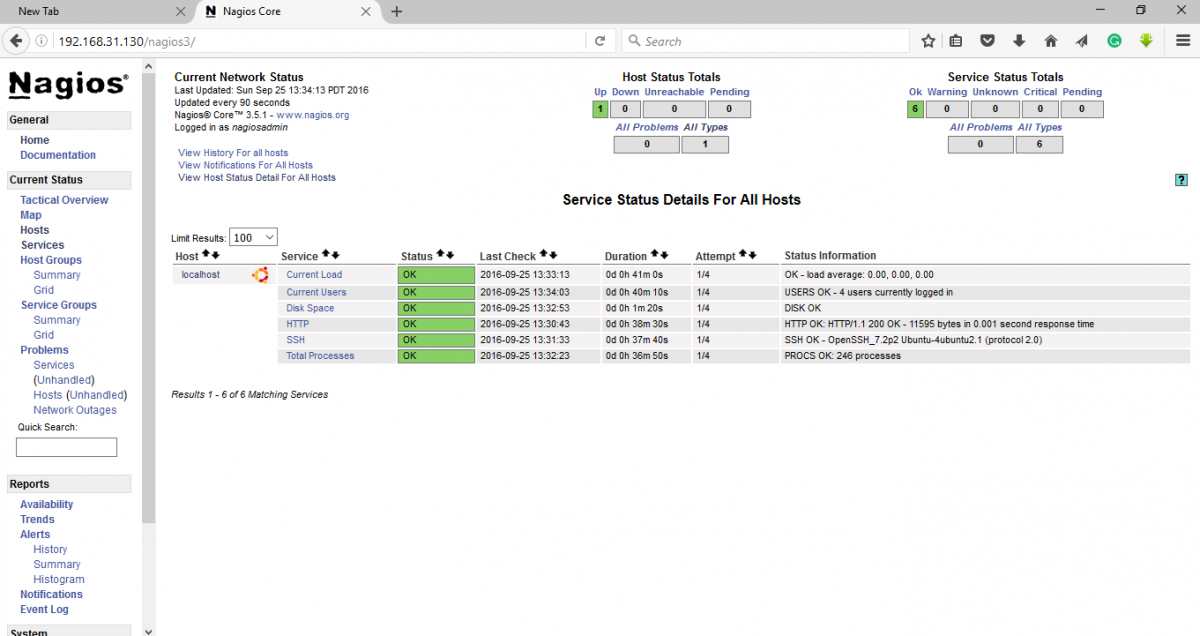The height and width of the screenshot is (636, 1200).
Task: Click the site information icon in address bar
Action: tap(42, 42)
